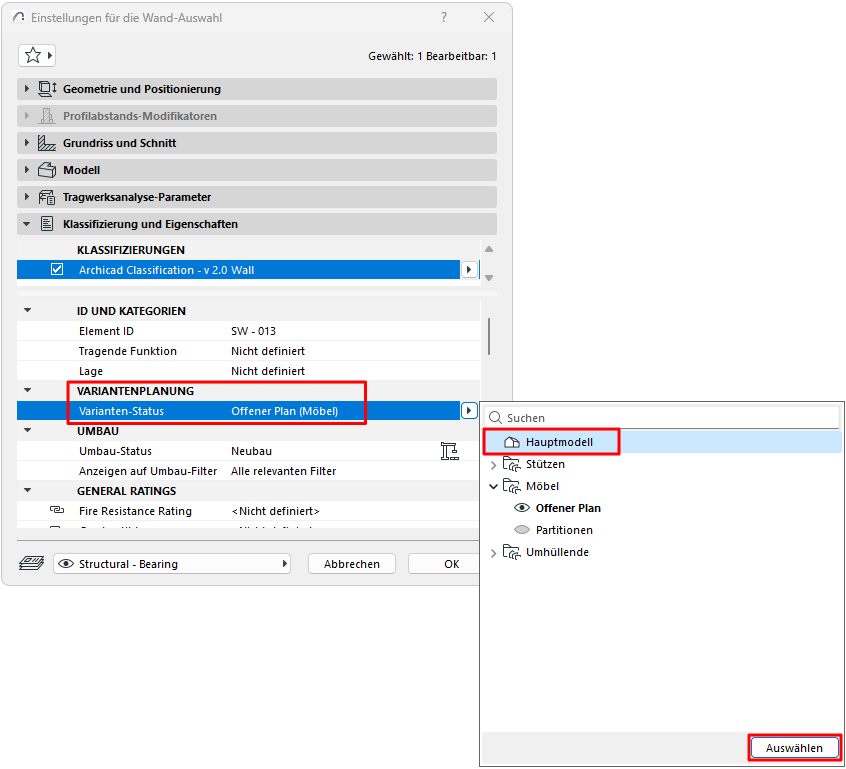846x769 pixels.
Task: Close the Einstellungen für die Wand-Auswahl dialog
Action: 489,17
